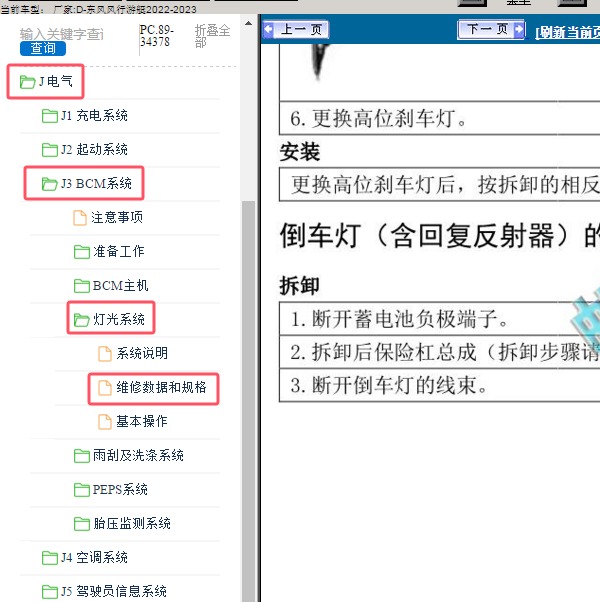This screenshot has width=600, height=602.
Task: Click step 1. 断开蓄电池负极端子
Action: point(399,319)
